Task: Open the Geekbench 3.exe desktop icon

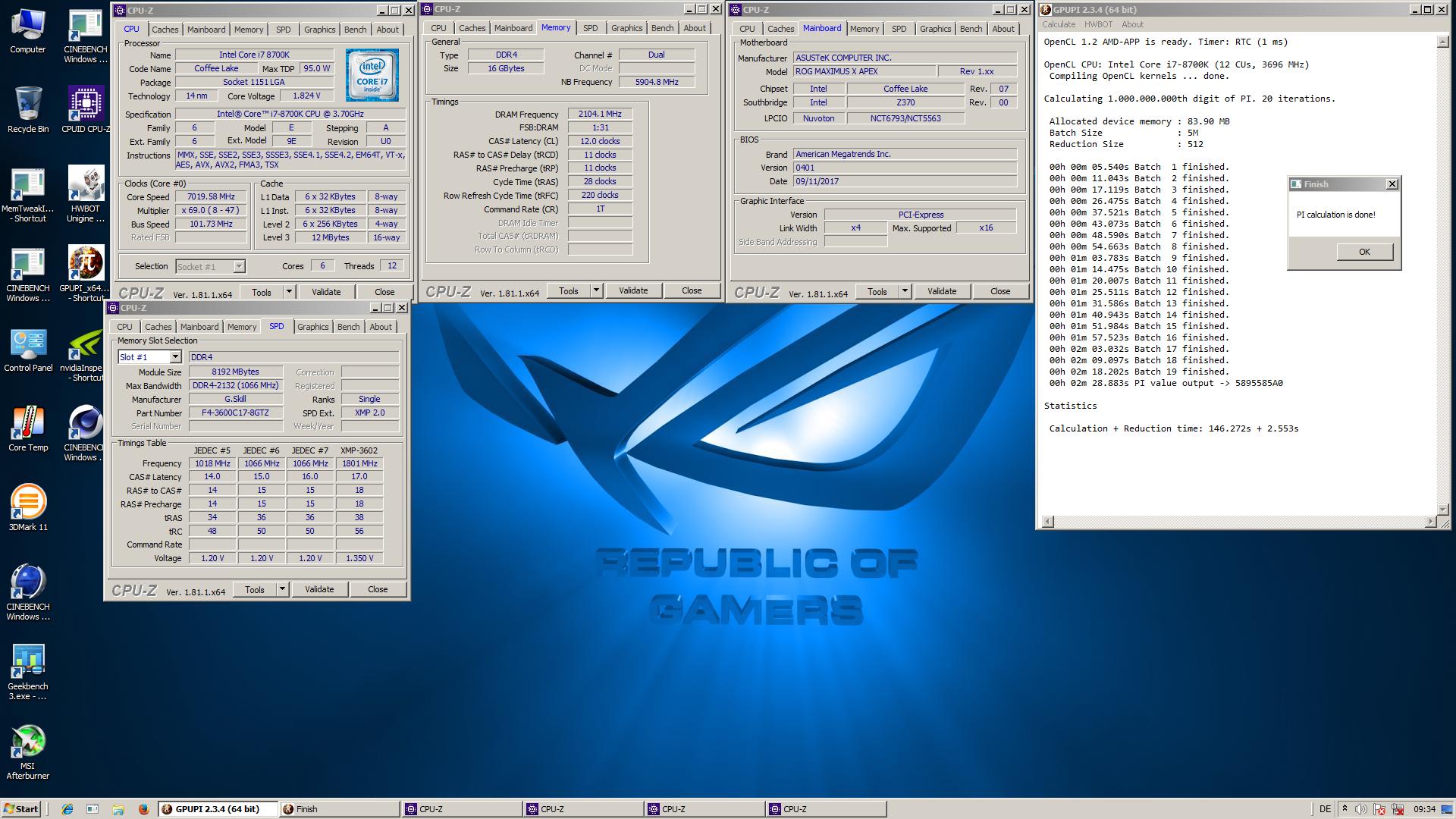Action: 28,672
